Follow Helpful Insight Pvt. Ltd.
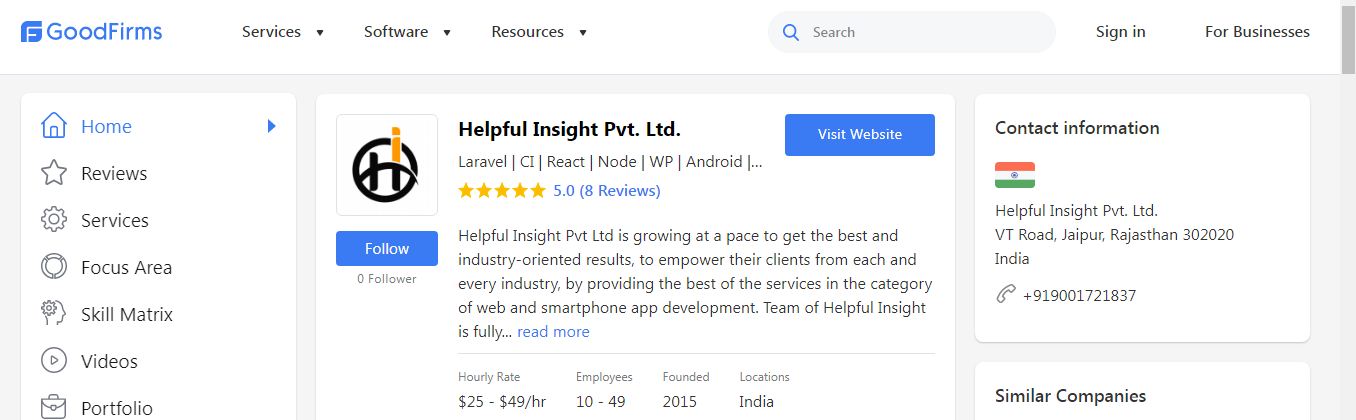This screenshot has height=420, width=1356. [387, 249]
